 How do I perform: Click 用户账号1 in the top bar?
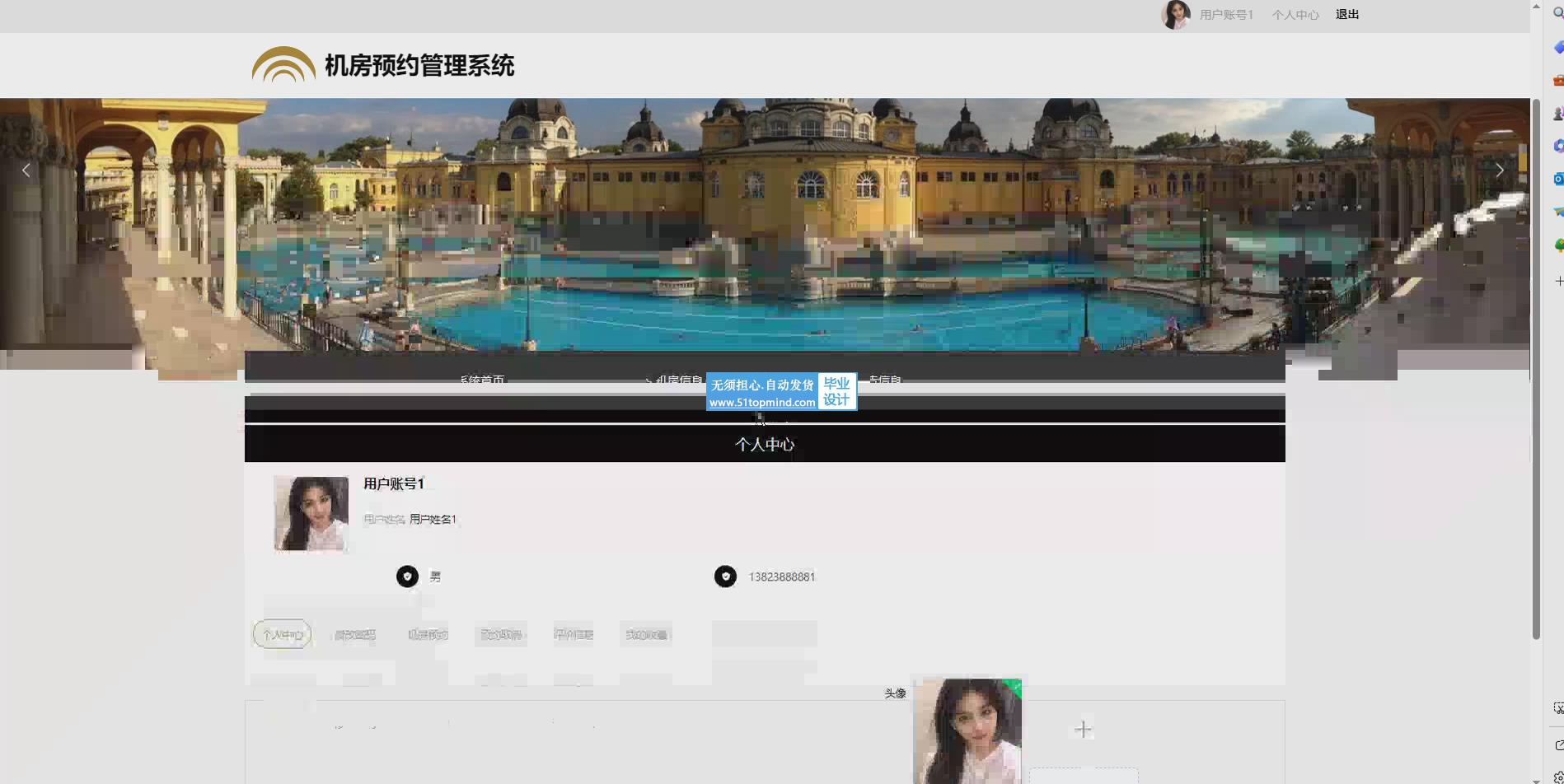point(1226,15)
